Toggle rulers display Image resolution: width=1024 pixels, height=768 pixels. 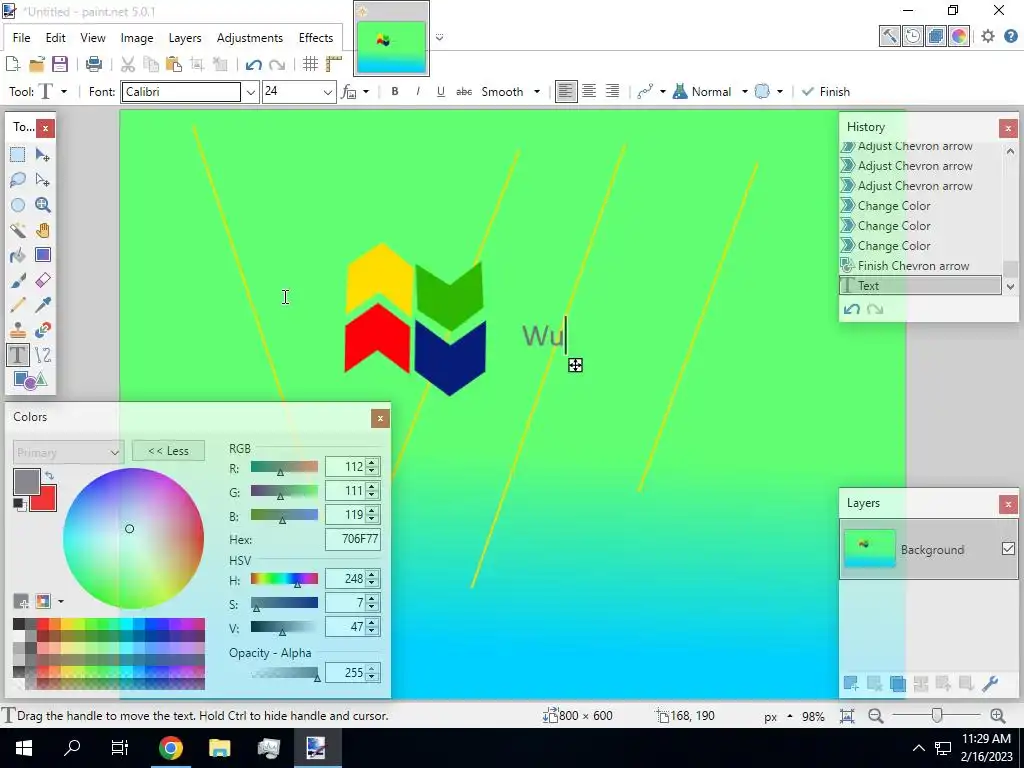pyautogui.click(x=334, y=64)
